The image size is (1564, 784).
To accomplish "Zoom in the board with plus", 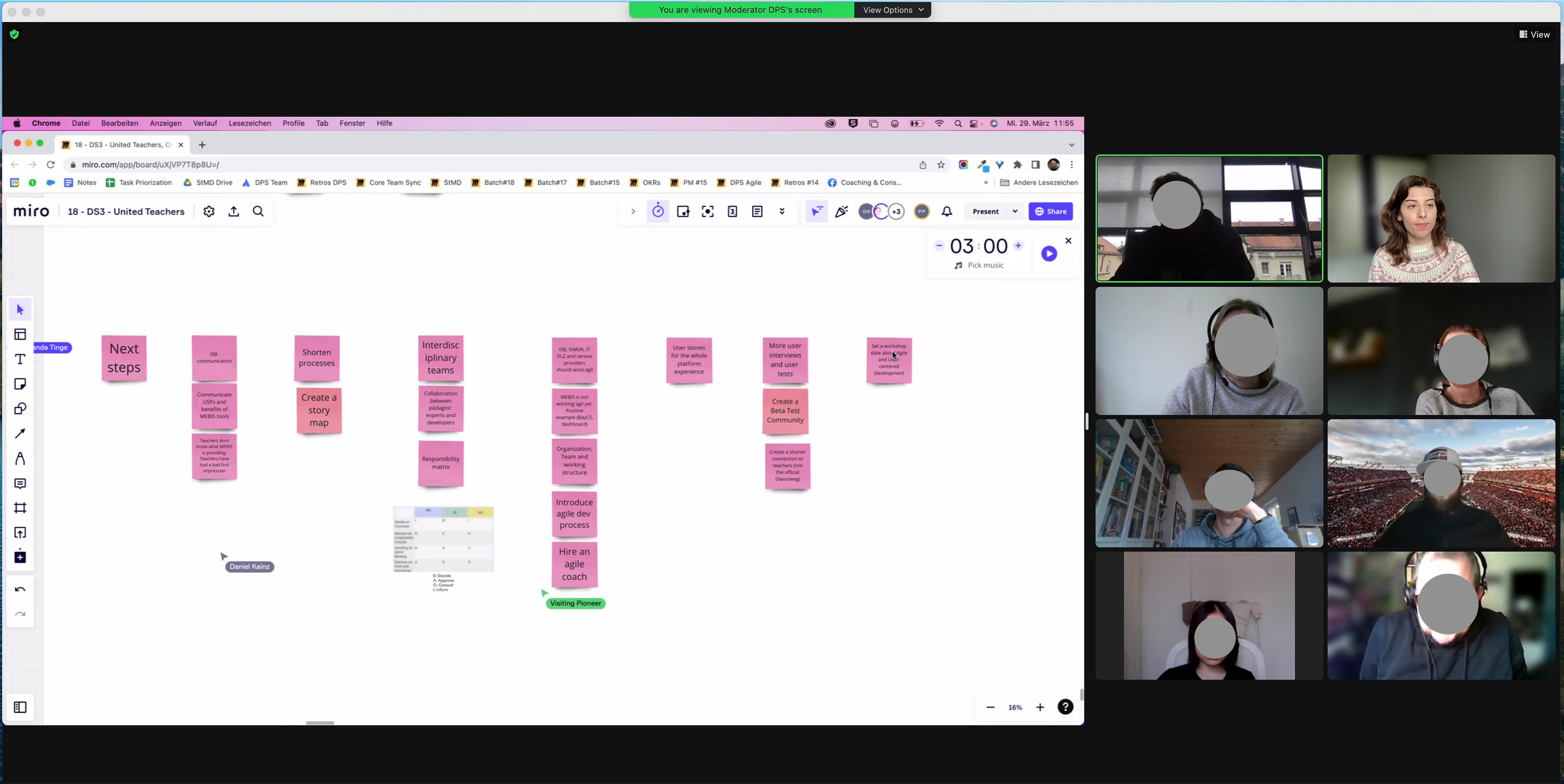I will 1040,707.
